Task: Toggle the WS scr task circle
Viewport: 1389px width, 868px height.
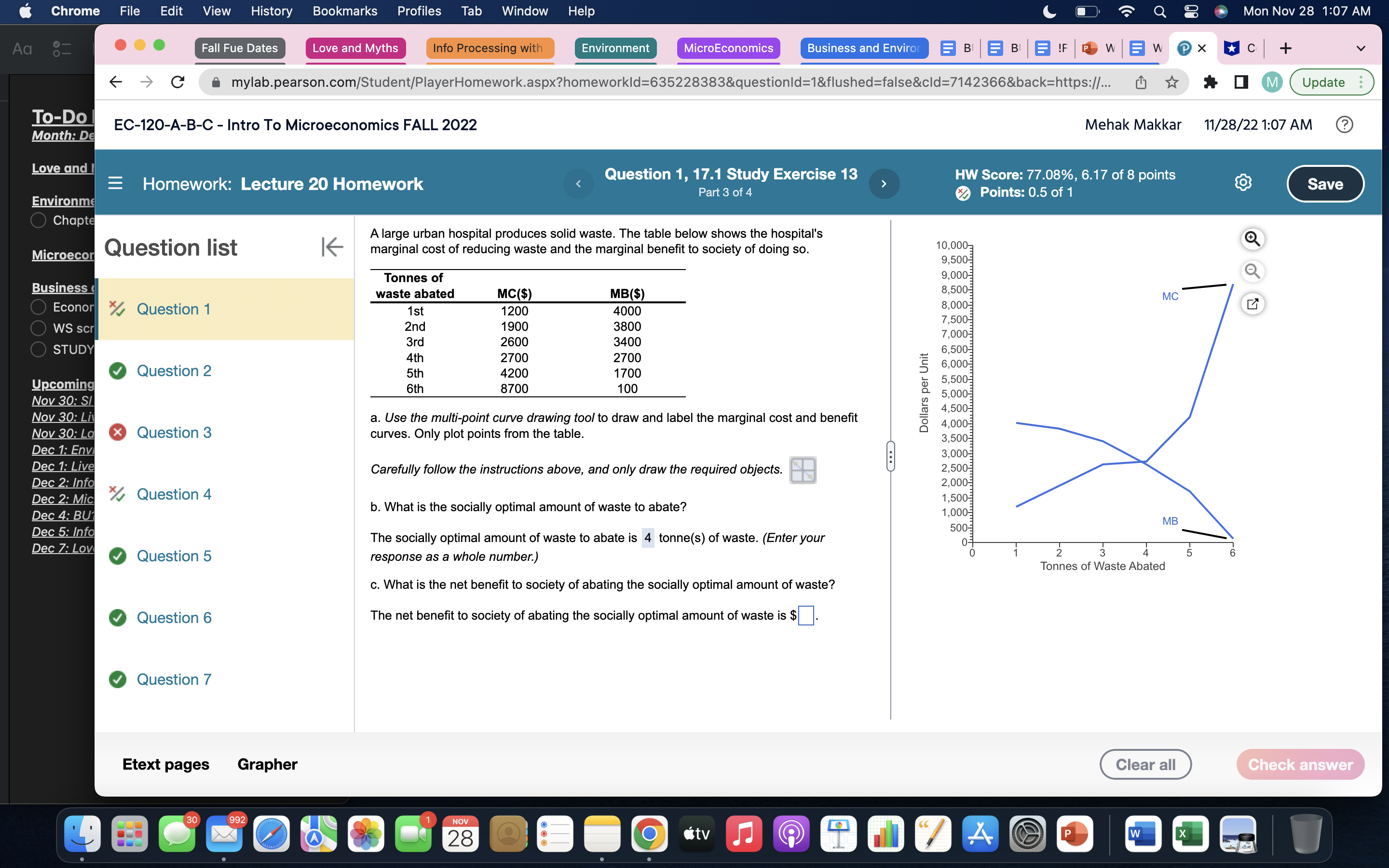Action: coord(39,328)
